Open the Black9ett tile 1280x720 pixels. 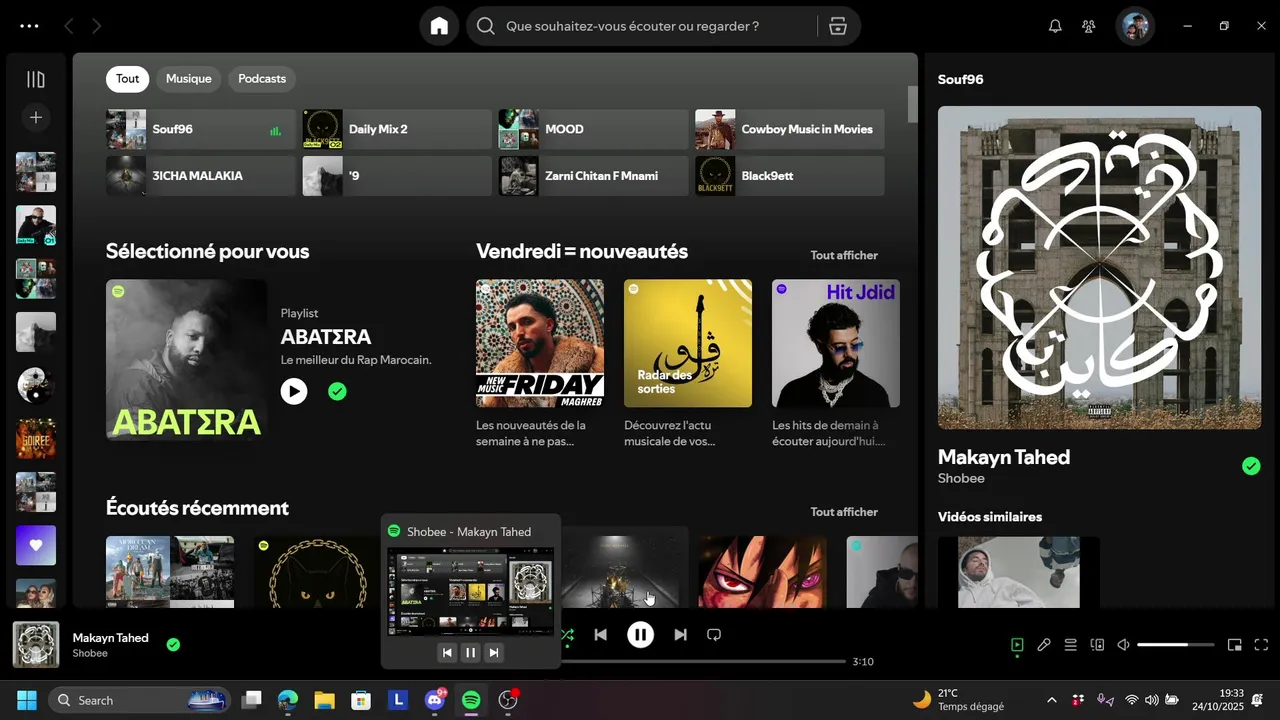point(790,176)
